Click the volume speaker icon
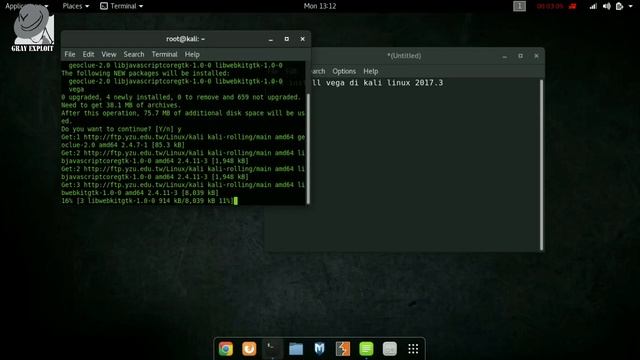This screenshot has width=640, height=360. tap(607, 6)
